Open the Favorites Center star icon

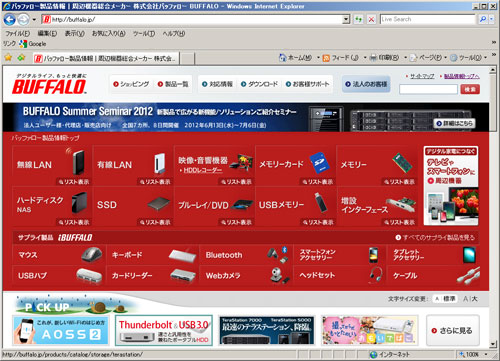point(8,58)
